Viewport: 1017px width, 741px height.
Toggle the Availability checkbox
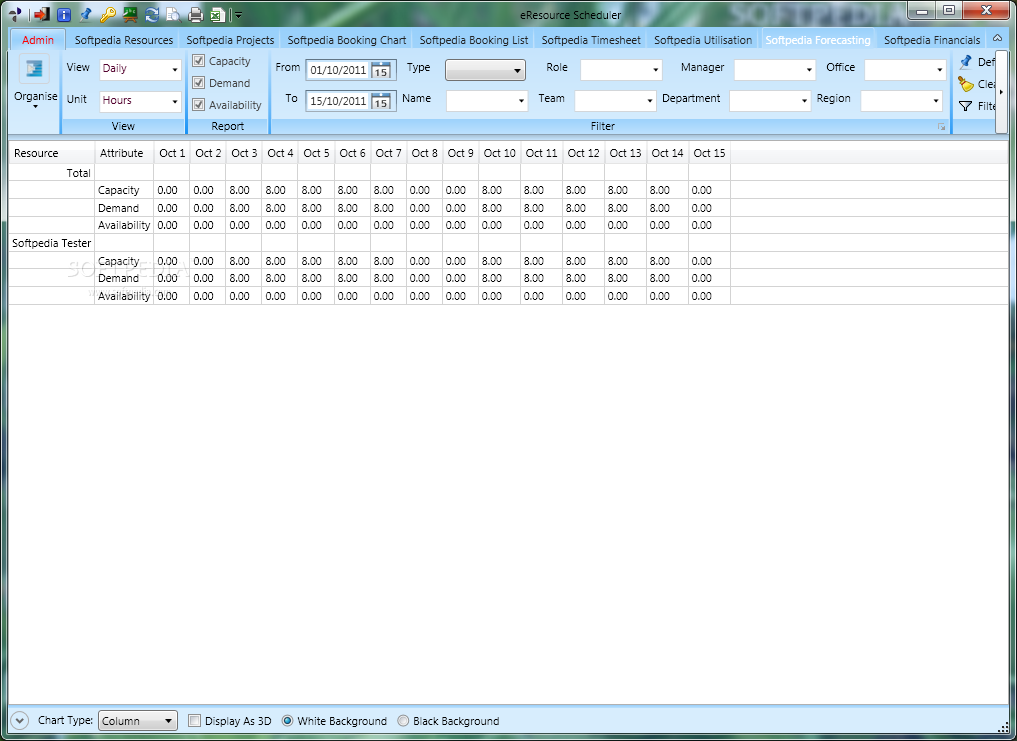coord(198,104)
